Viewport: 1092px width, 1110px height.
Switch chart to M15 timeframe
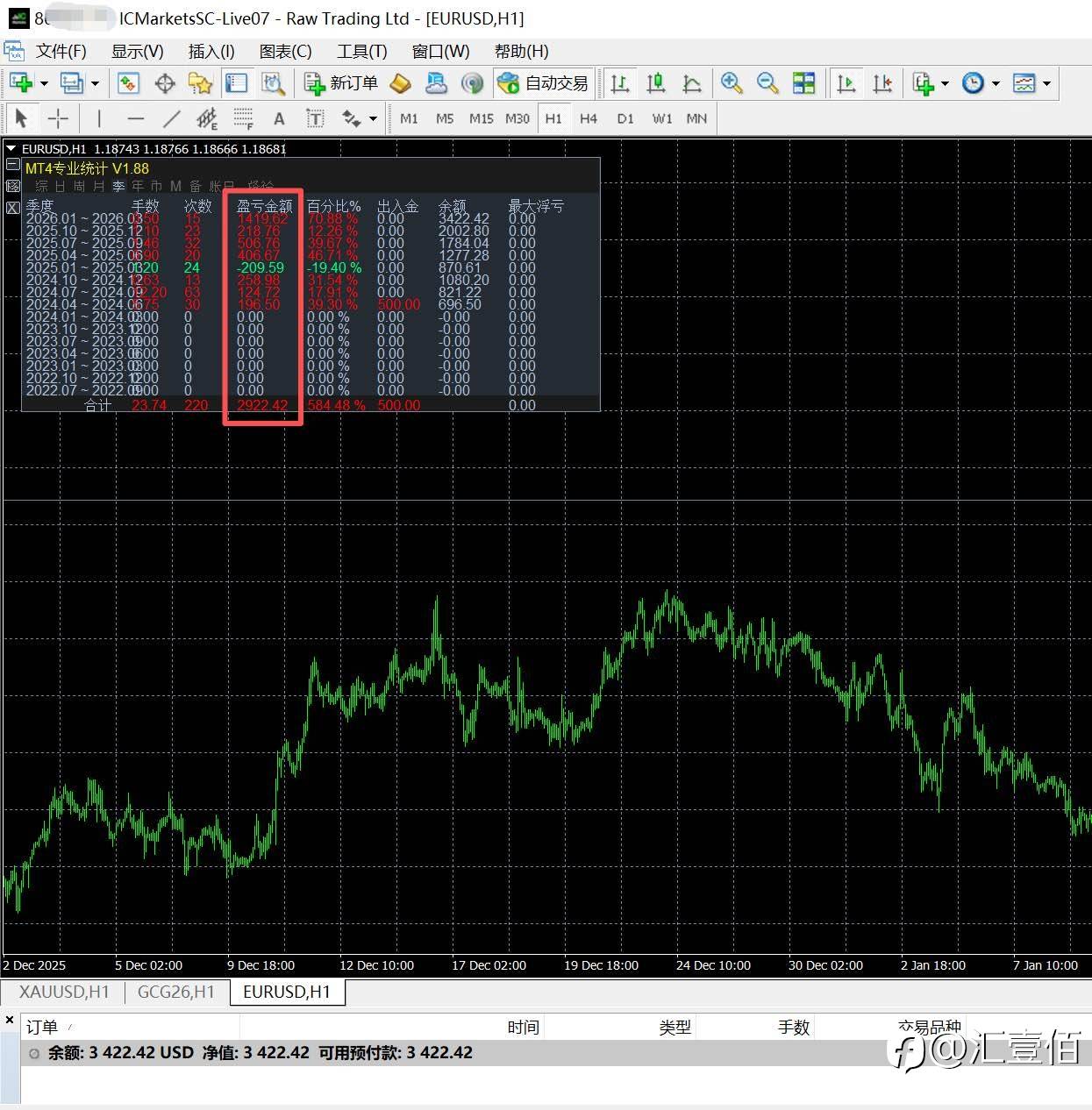click(481, 118)
